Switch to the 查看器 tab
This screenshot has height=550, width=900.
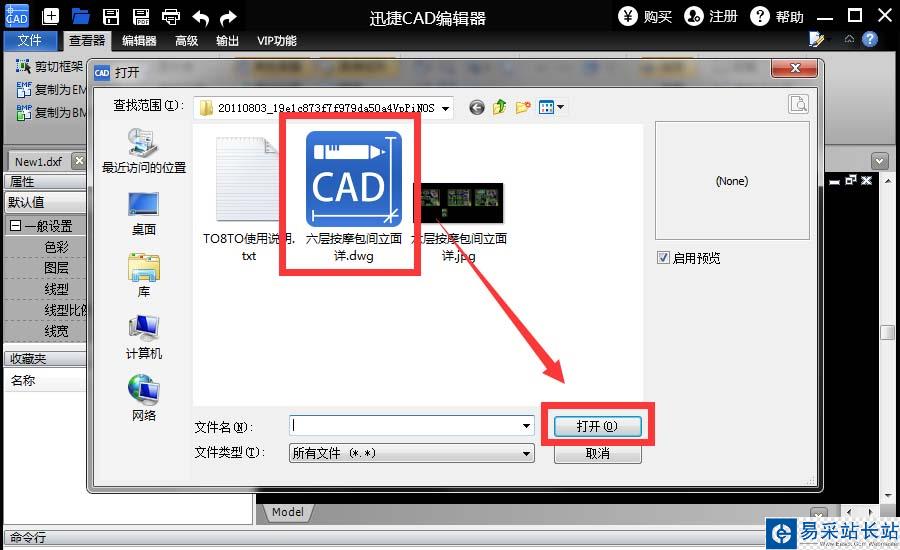pos(87,40)
